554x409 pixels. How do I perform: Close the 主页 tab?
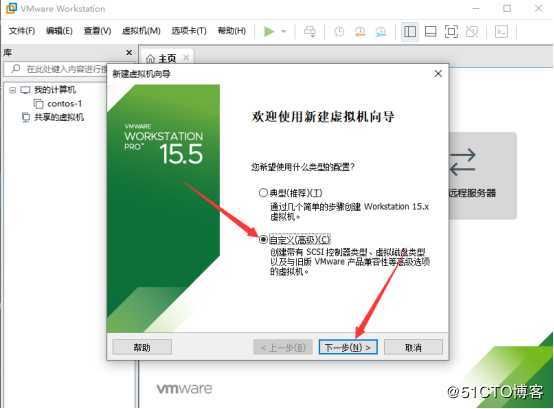(x=187, y=58)
